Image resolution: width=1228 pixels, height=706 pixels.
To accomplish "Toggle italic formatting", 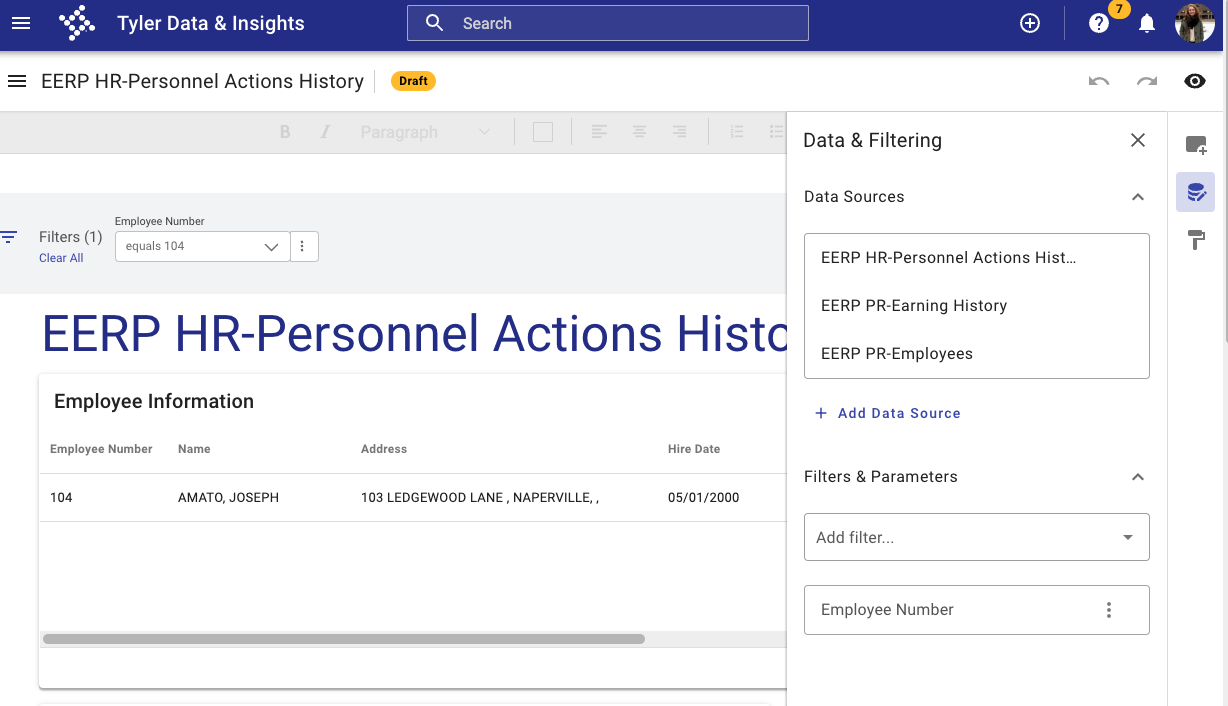I will 325,132.
